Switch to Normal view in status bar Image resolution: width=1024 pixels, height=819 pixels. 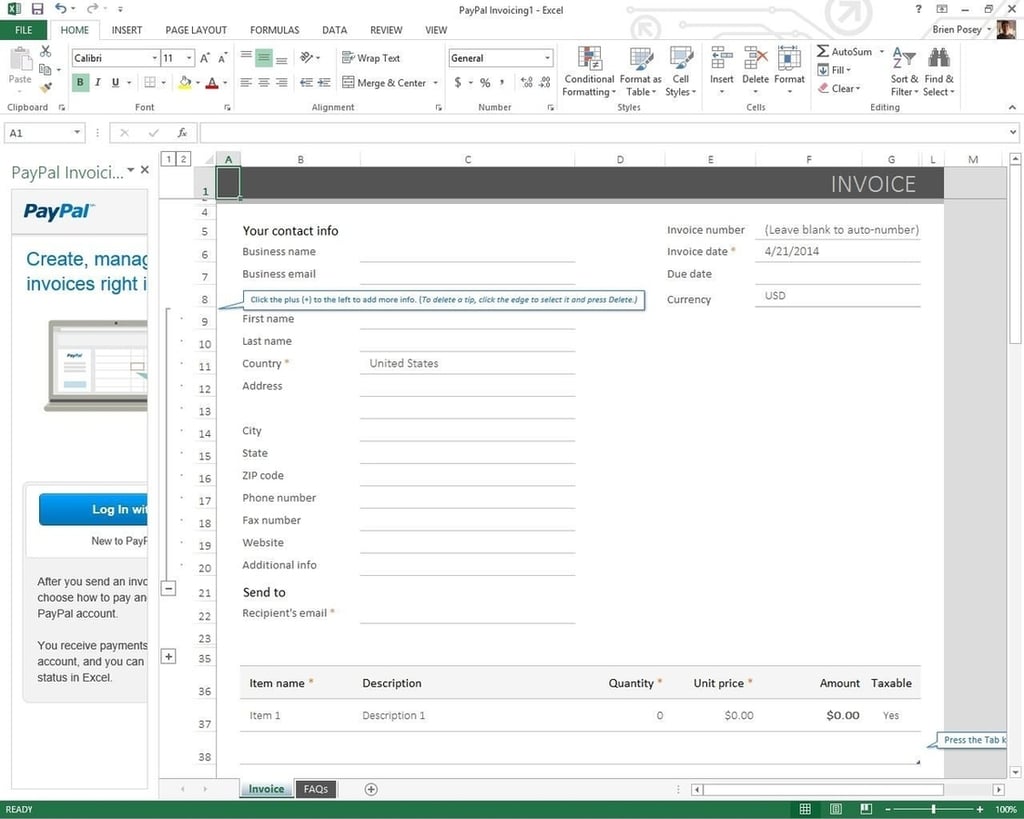pyautogui.click(x=805, y=809)
